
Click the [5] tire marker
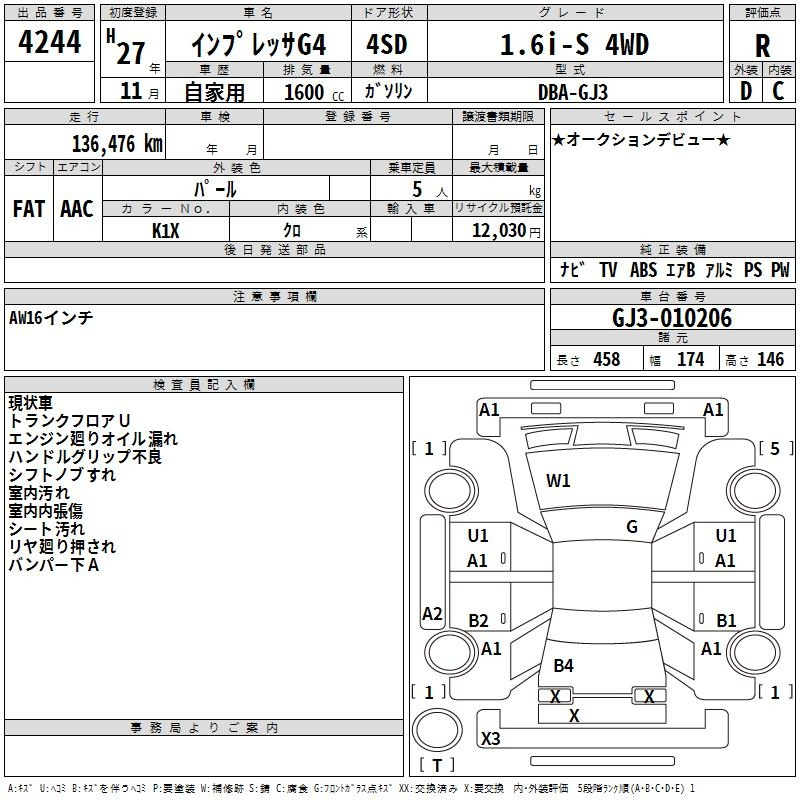click(775, 448)
